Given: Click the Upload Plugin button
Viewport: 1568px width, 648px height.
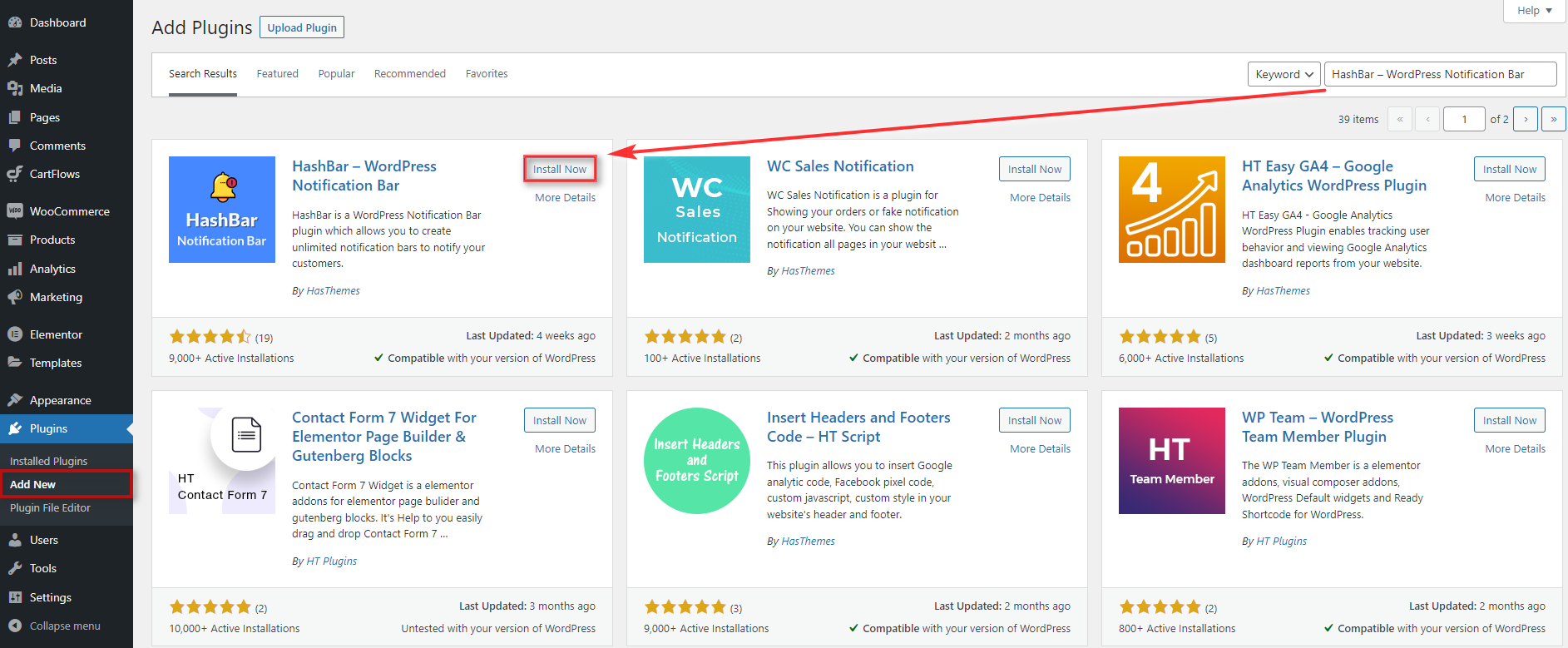Looking at the screenshot, I should coord(302,27).
